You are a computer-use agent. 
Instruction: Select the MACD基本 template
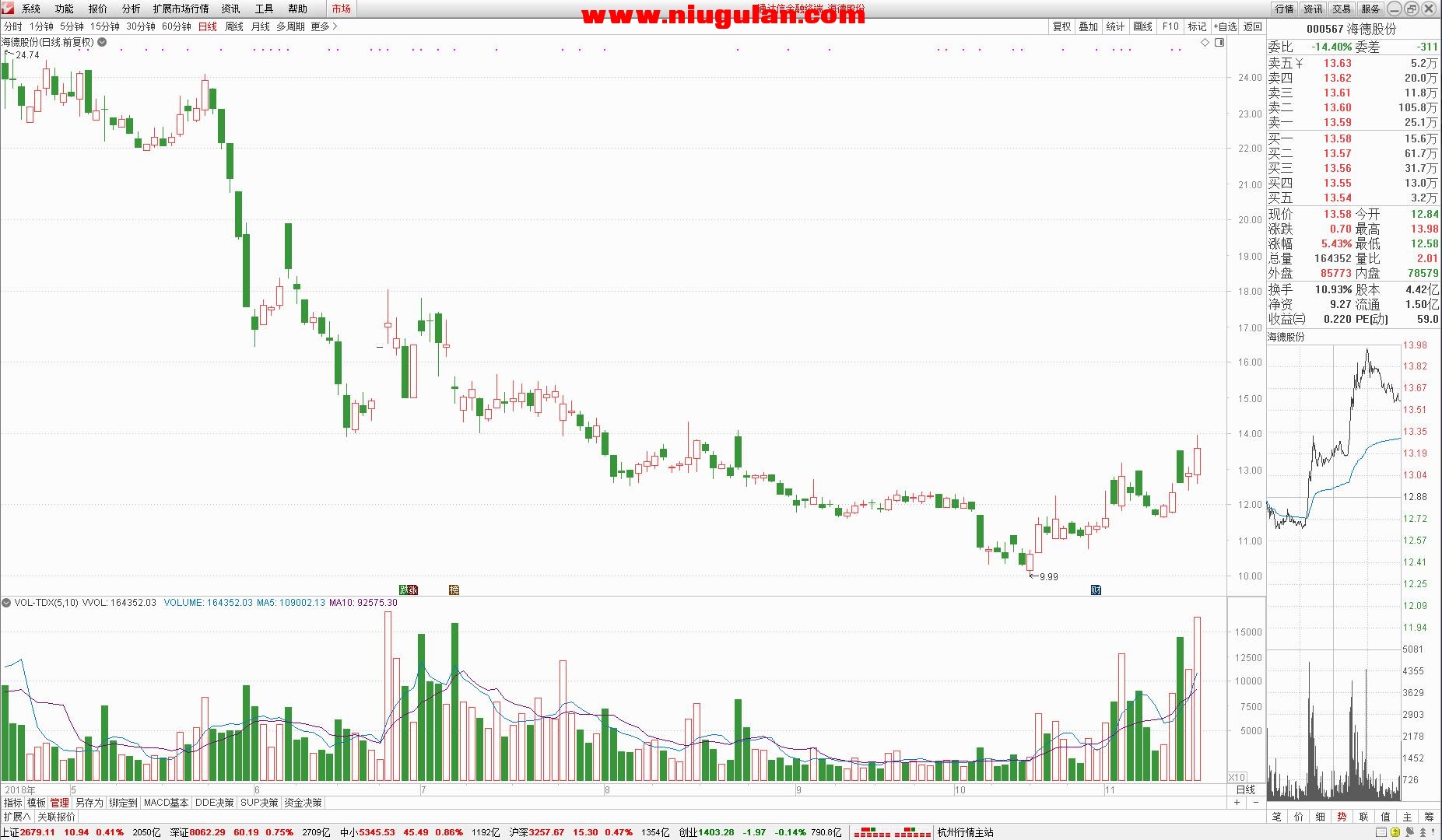166,803
